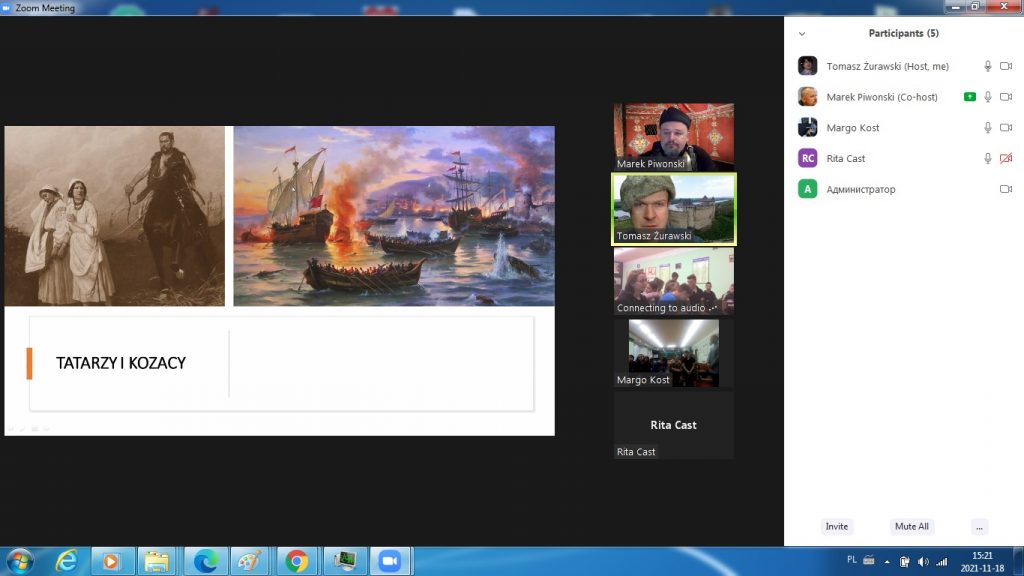Open the more options (...) menu in Participants
The height and width of the screenshot is (576, 1024).
(979, 526)
